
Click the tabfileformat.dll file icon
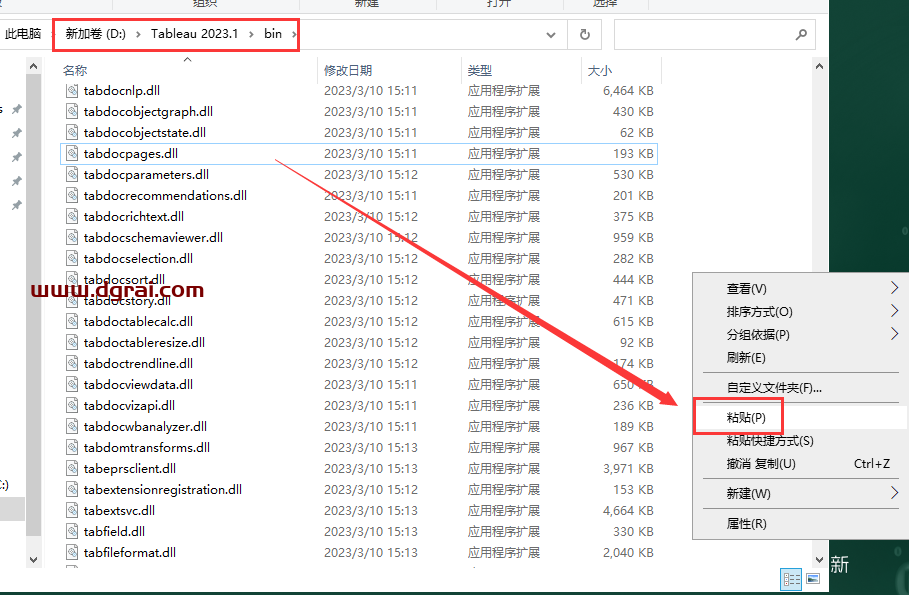tap(72, 552)
